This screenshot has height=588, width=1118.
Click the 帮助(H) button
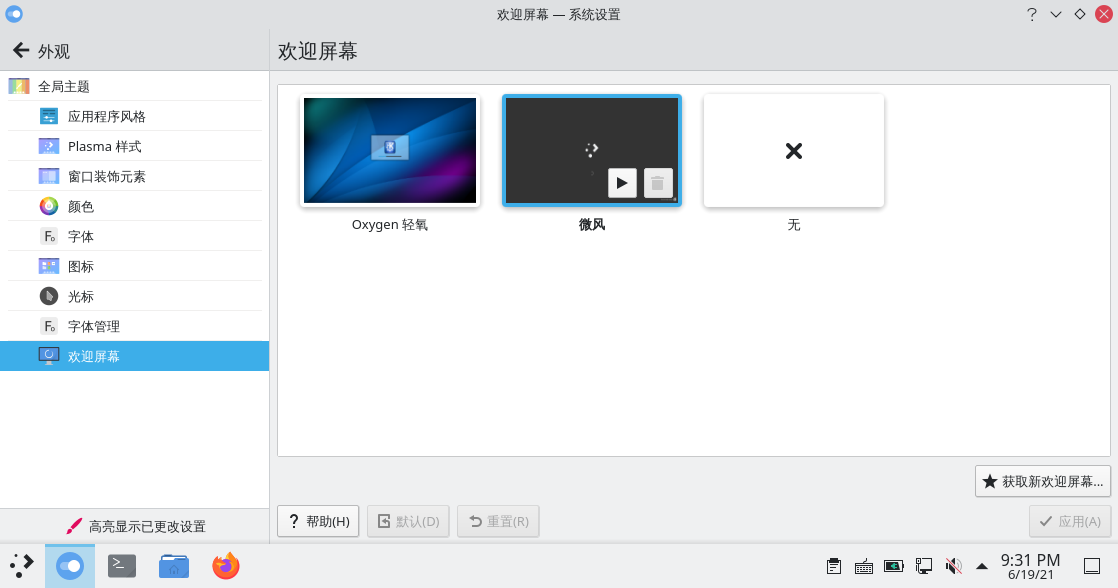318,521
